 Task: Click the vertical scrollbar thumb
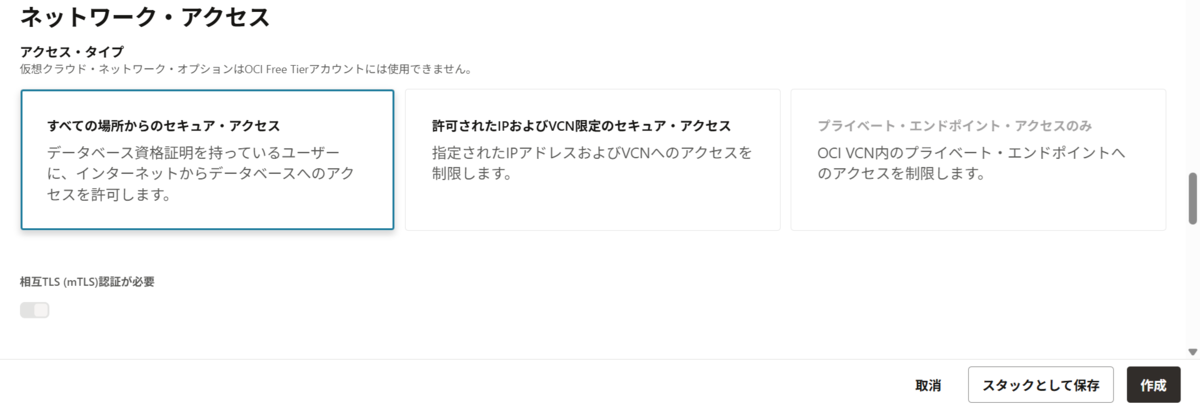coord(1192,199)
